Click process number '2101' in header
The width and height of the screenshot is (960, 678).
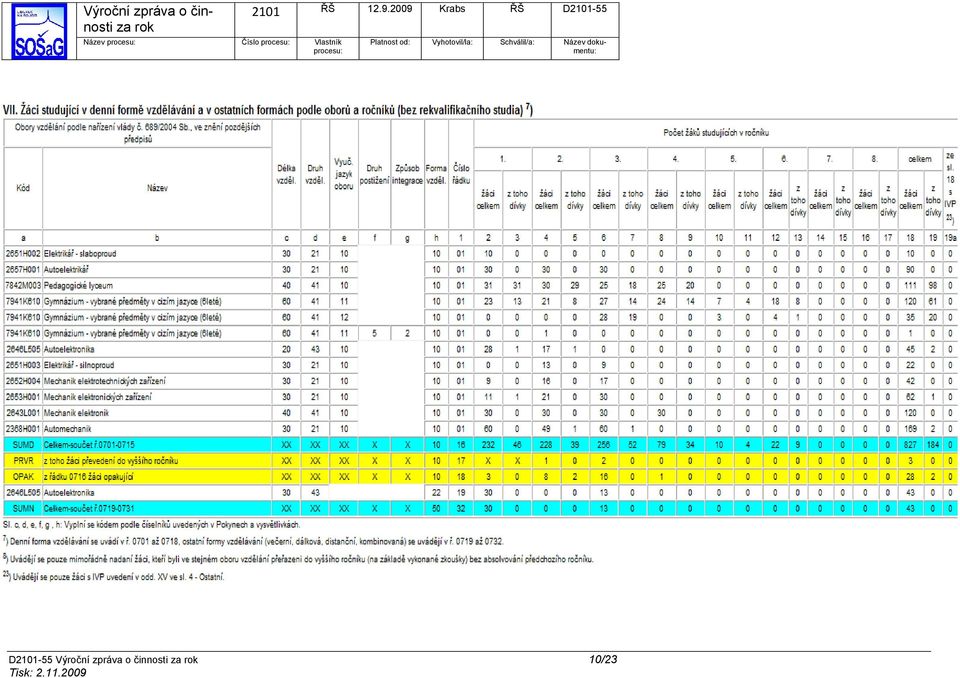tap(265, 12)
